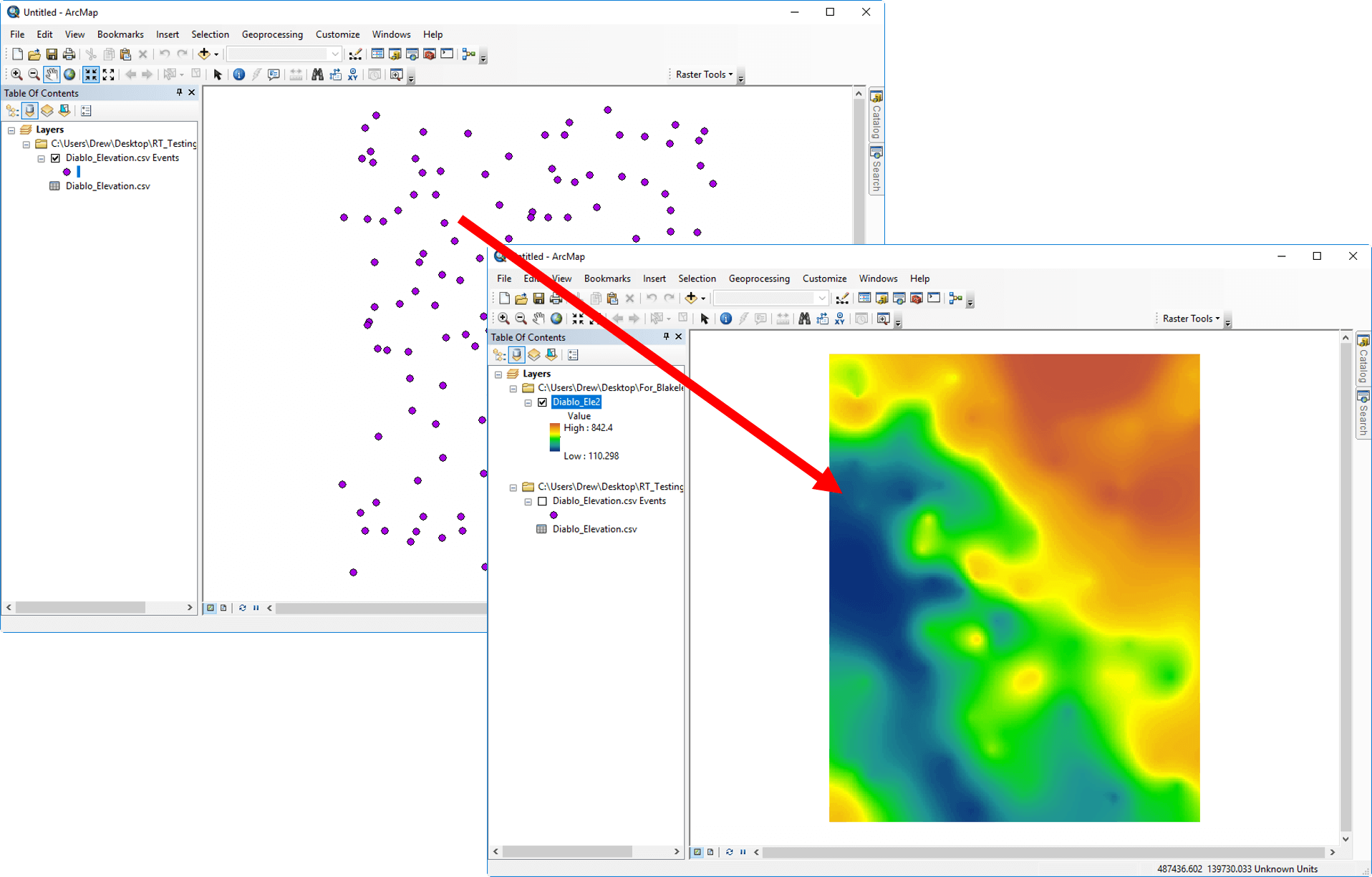
Task: Check the unchecked Diablo_Elevation.csv Events layer
Action: click(542, 501)
